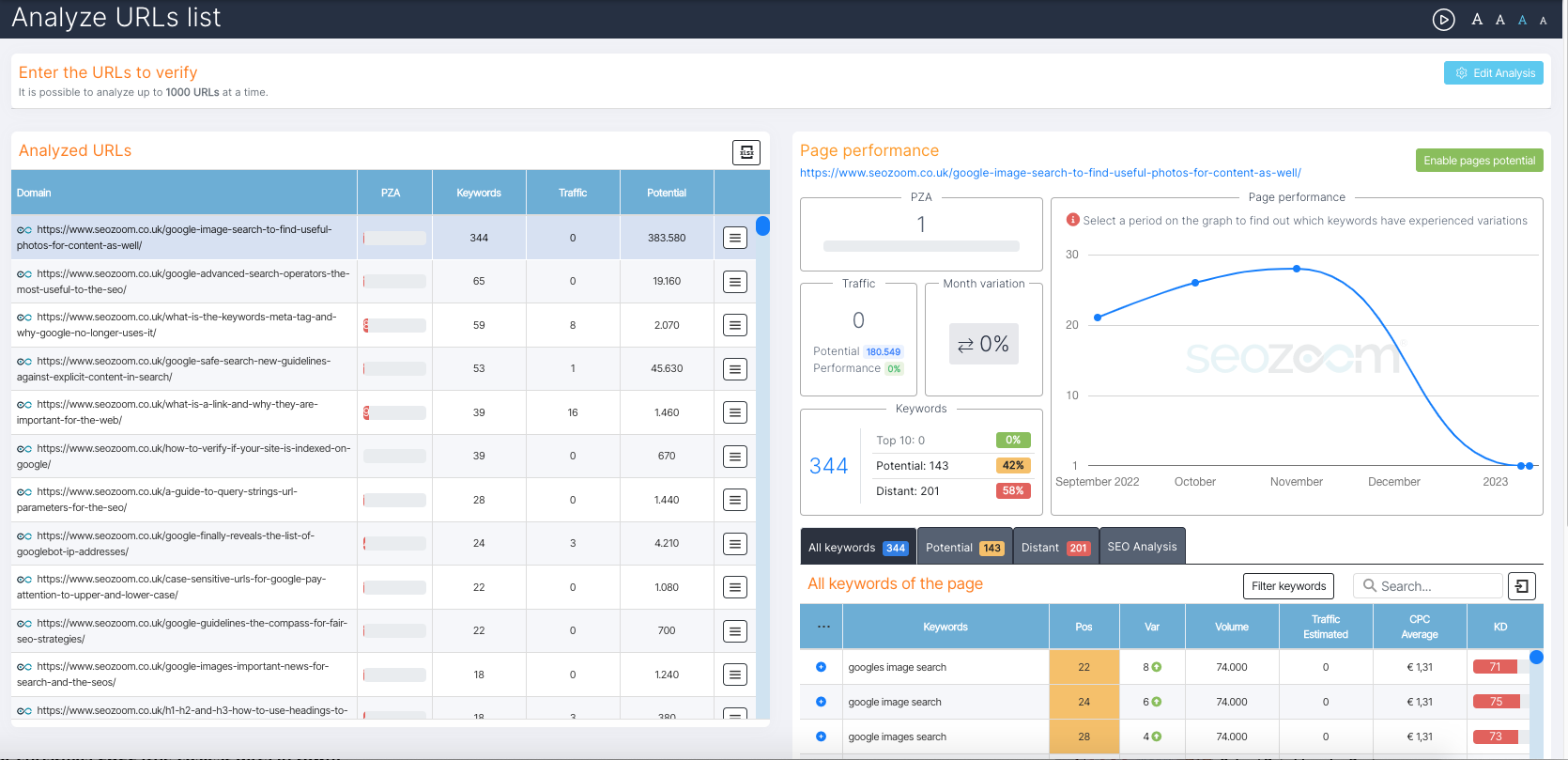Select the h1-h2-and-h3 headings URL row
This screenshot has height=760, width=1568.
click(x=383, y=710)
